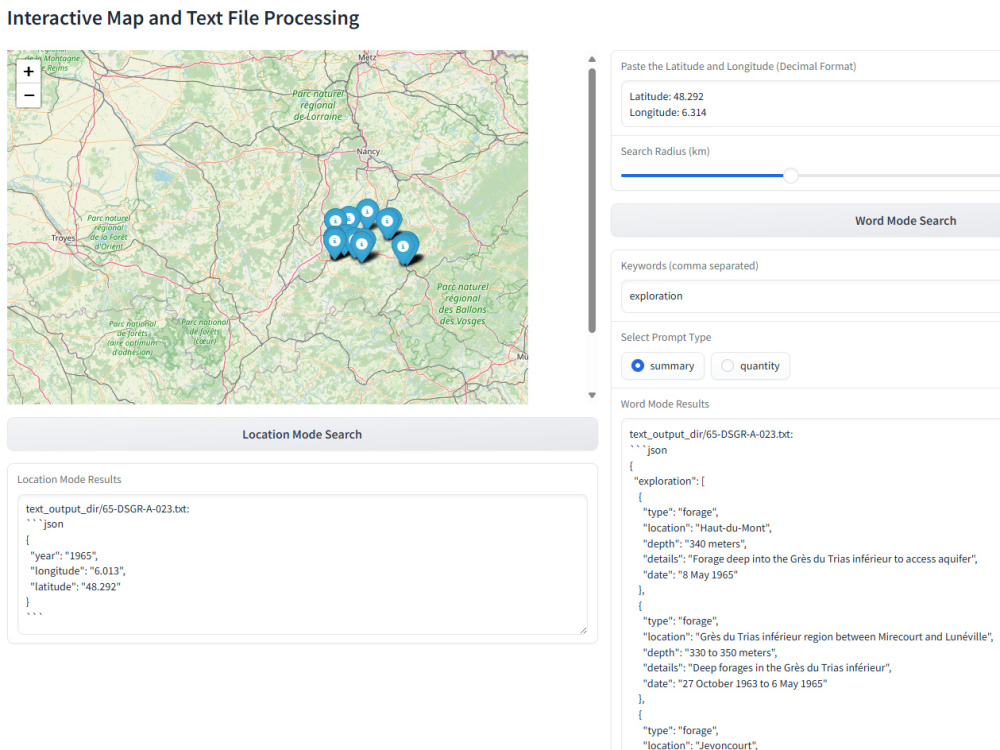Click the "latitude": "48.292" result line
Viewport: 1000px width, 750px height.
[x=75, y=587]
